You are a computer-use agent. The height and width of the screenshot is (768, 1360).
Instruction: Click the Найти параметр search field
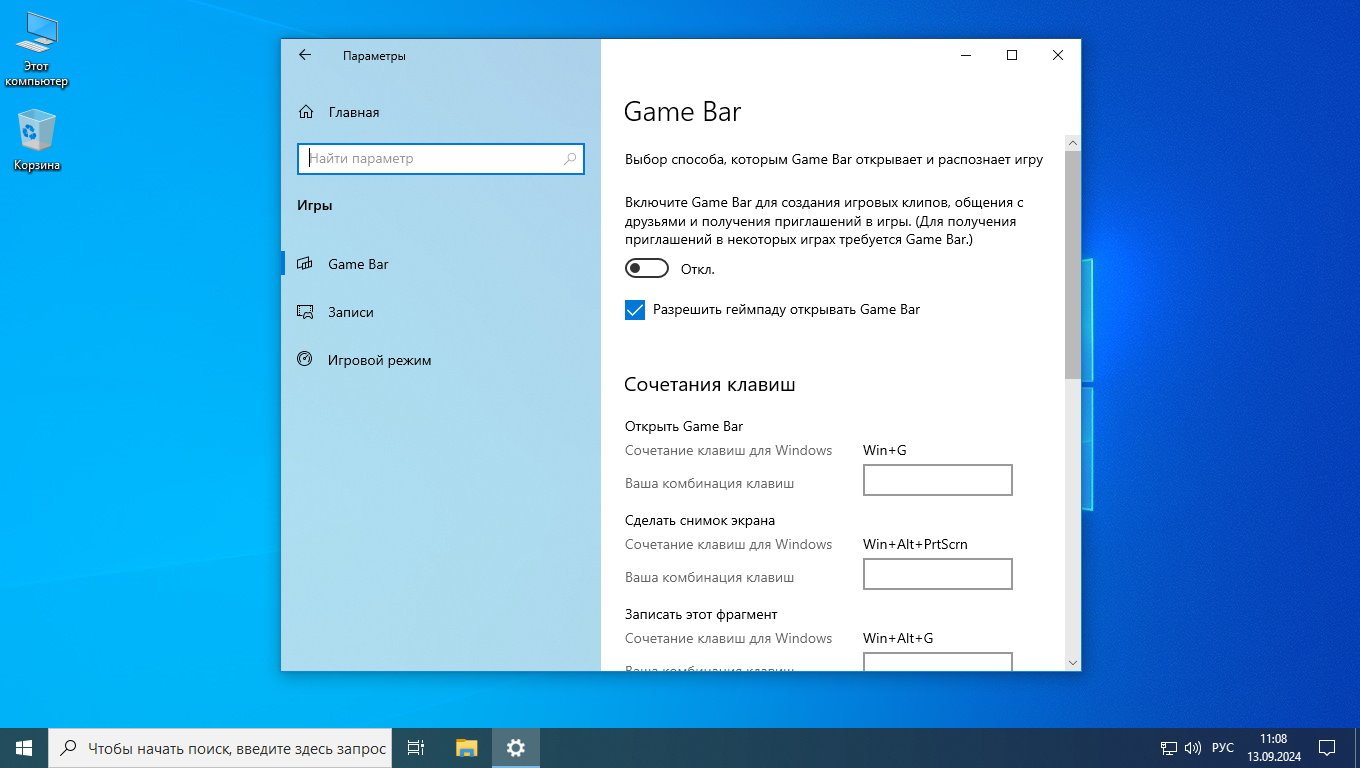point(430,158)
